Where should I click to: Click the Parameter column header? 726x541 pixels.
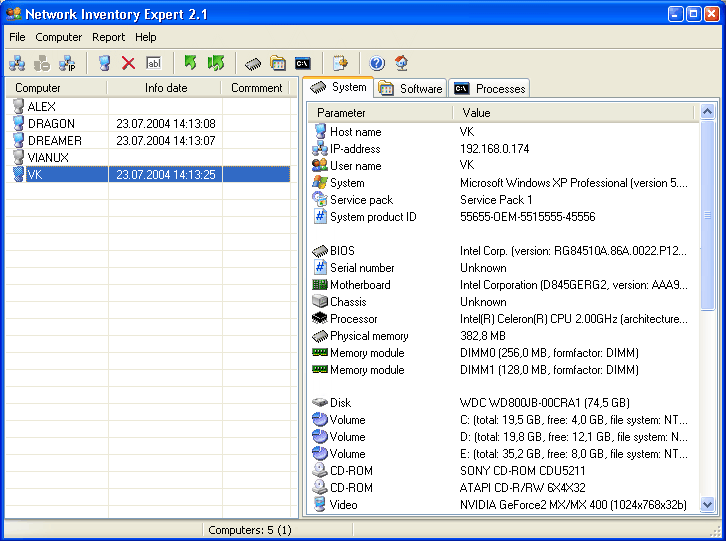coord(380,113)
